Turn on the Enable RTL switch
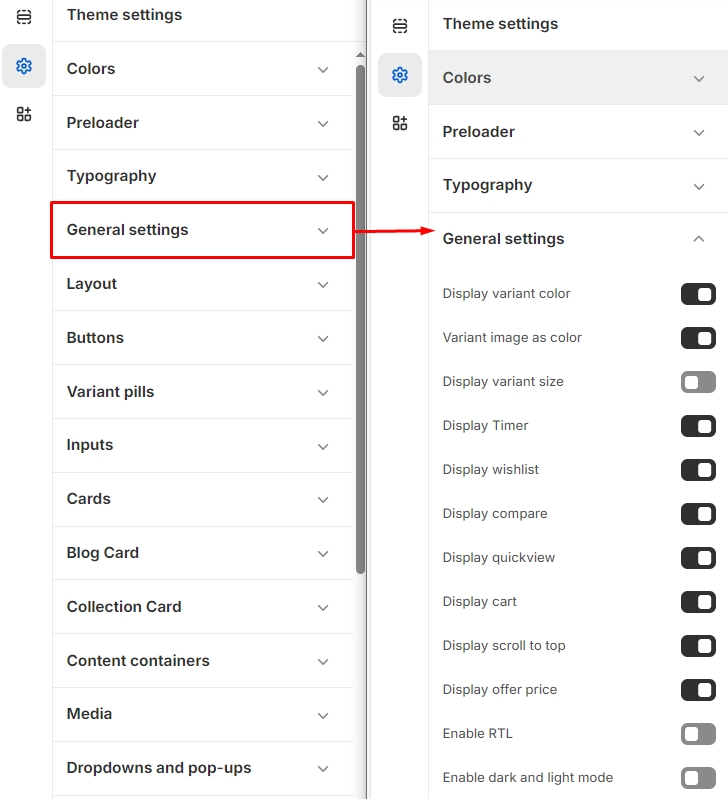Screen dimensions: 728x799 tap(698, 734)
